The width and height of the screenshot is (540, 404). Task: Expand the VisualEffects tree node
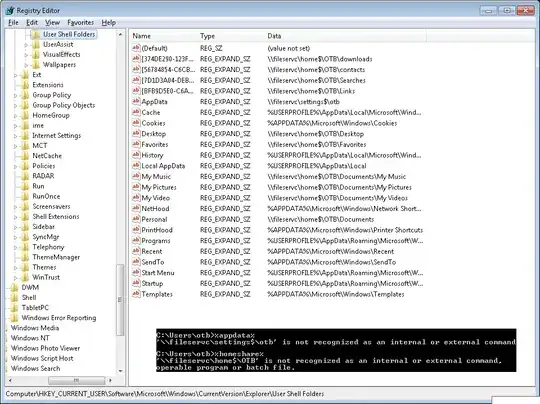[x=26, y=55]
